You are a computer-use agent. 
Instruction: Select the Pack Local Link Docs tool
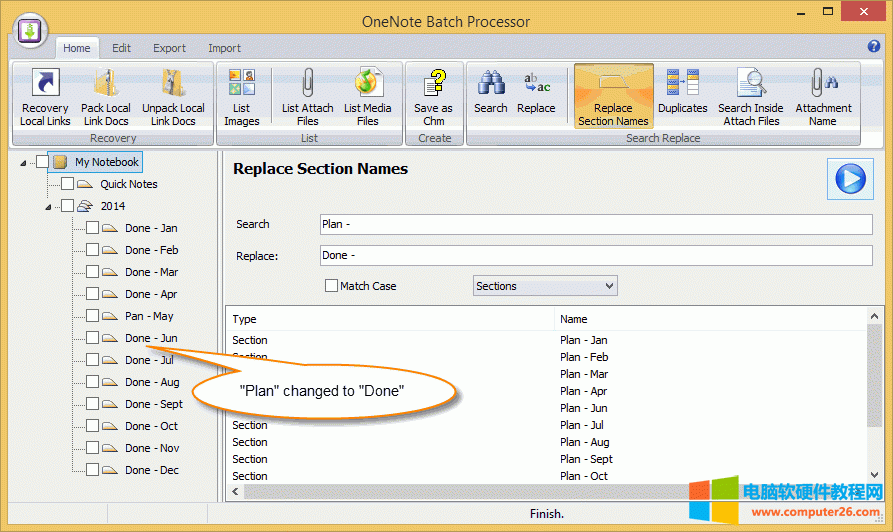(x=105, y=97)
